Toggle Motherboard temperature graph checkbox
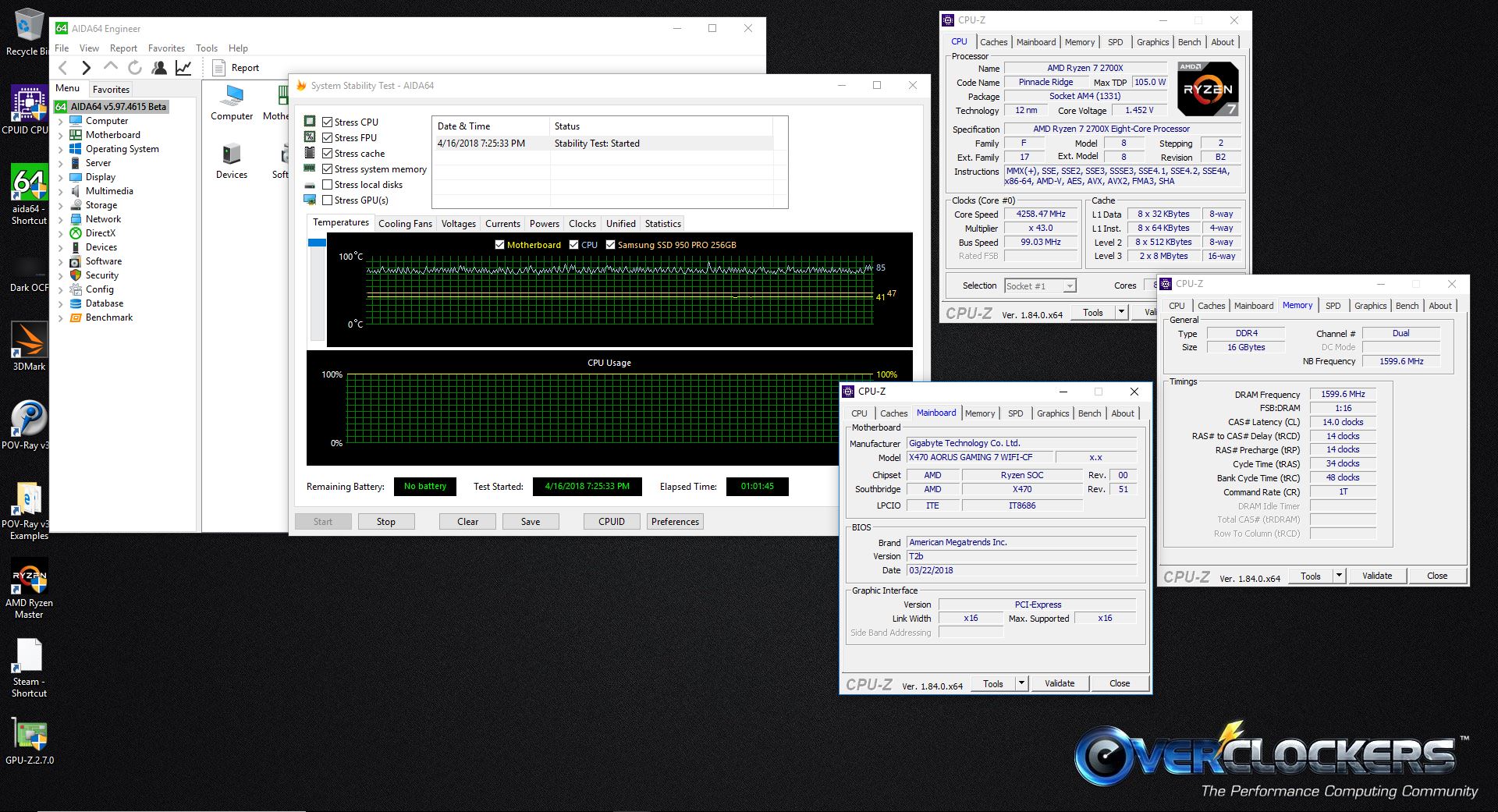Viewport: 1498px width, 812px height. [499, 245]
